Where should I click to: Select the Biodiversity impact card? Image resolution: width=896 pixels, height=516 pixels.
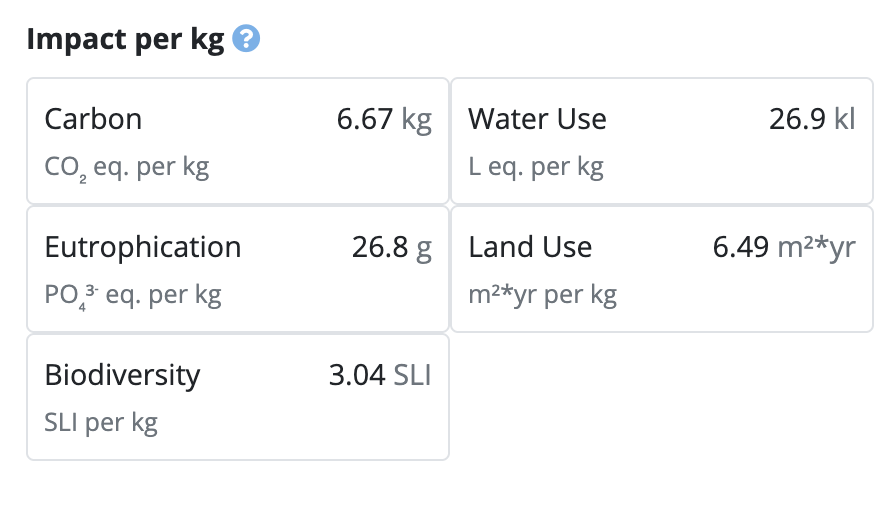(238, 397)
